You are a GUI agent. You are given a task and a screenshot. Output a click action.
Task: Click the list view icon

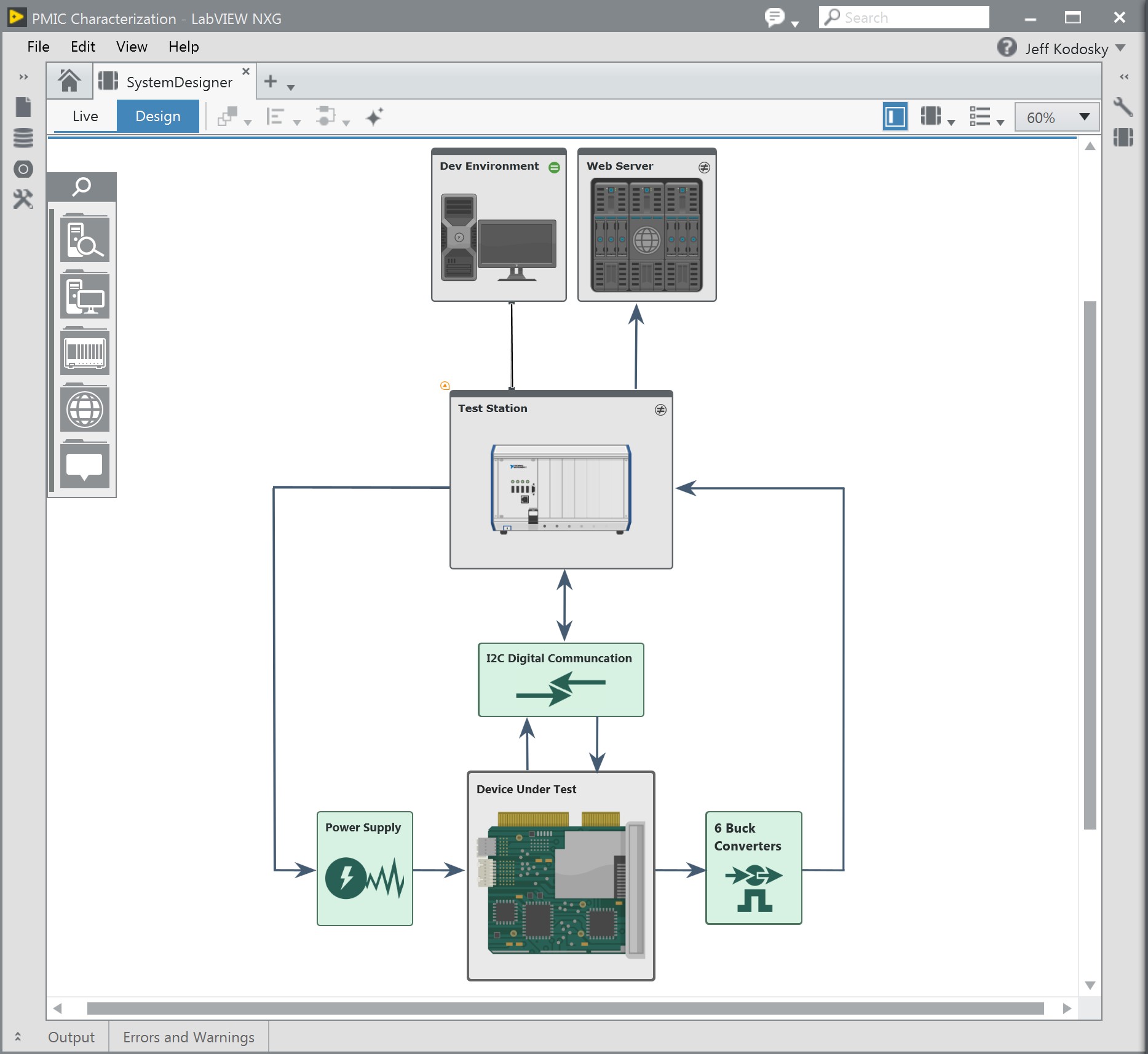click(980, 116)
